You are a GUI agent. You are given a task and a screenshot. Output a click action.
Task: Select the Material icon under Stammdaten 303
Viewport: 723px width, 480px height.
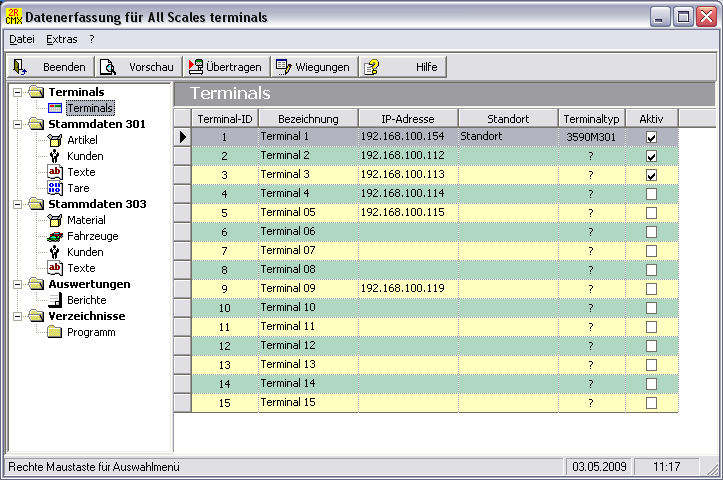(55, 220)
